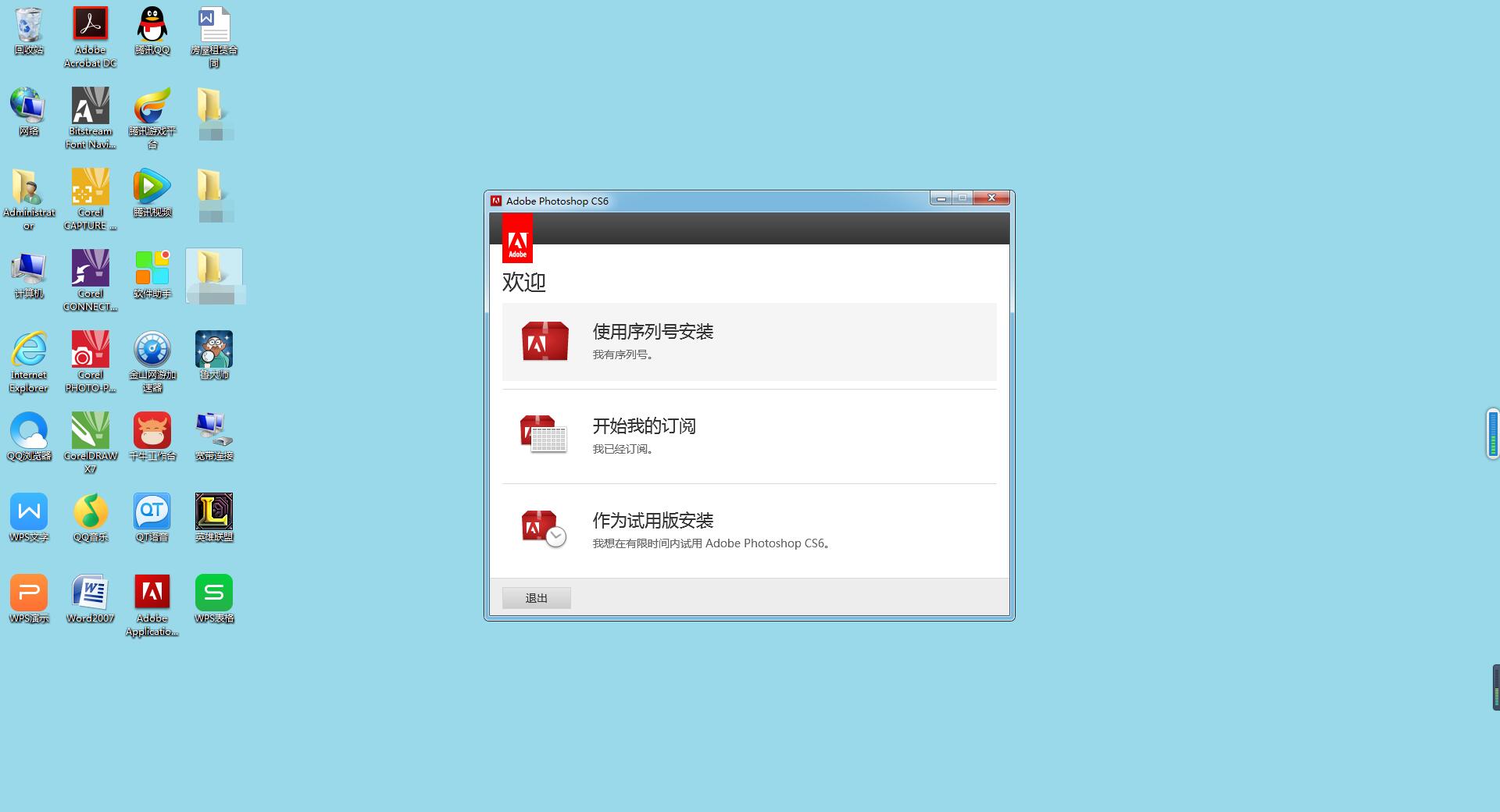Select the Administrator user folder icon
The height and width of the screenshot is (812, 1500).
click(x=29, y=199)
